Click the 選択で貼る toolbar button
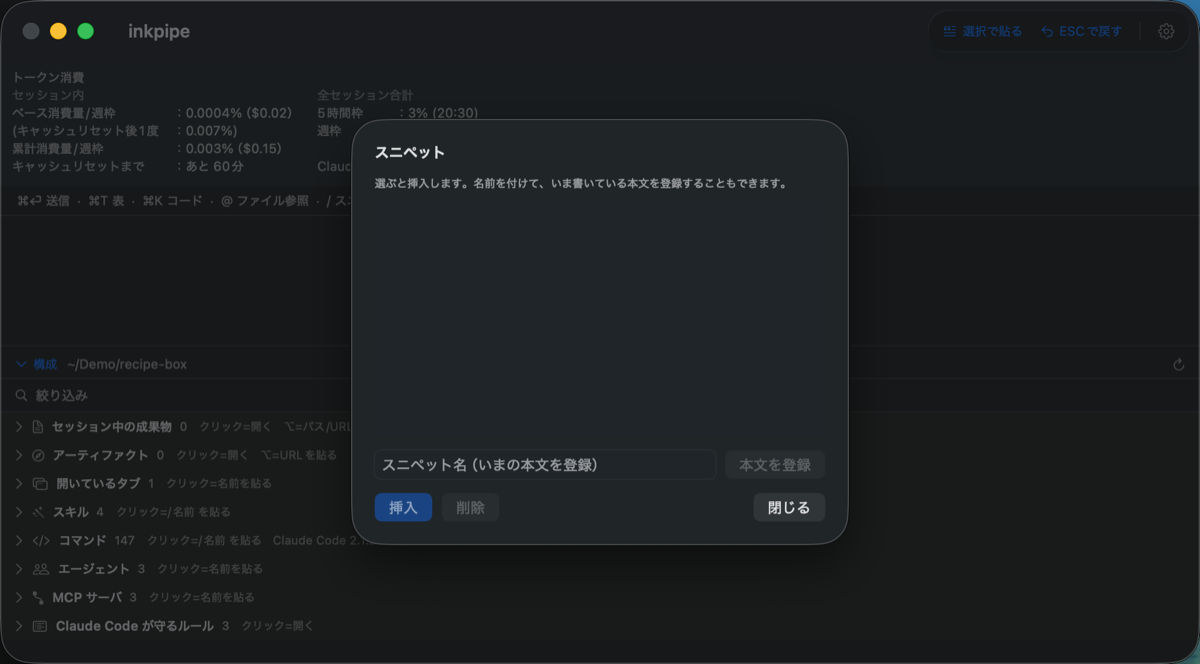 982,31
